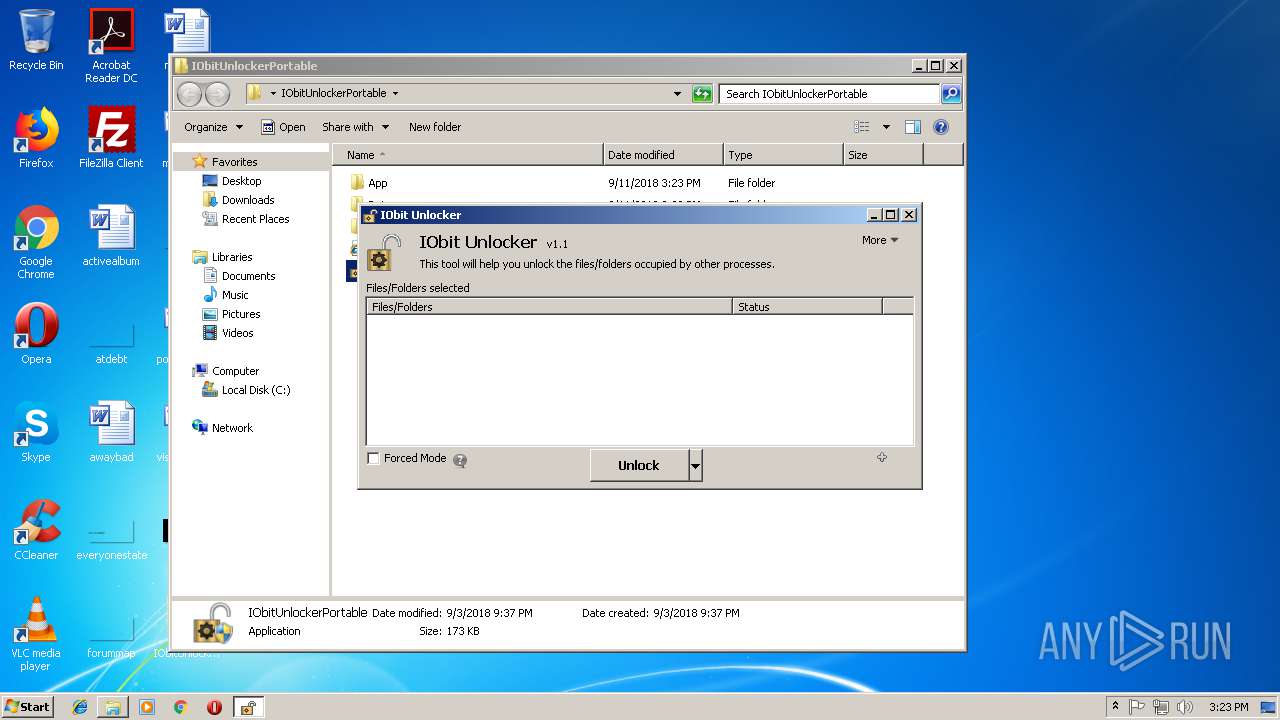Open the Share with dropdown
Image resolution: width=1280 pixels, height=720 pixels.
(x=355, y=127)
